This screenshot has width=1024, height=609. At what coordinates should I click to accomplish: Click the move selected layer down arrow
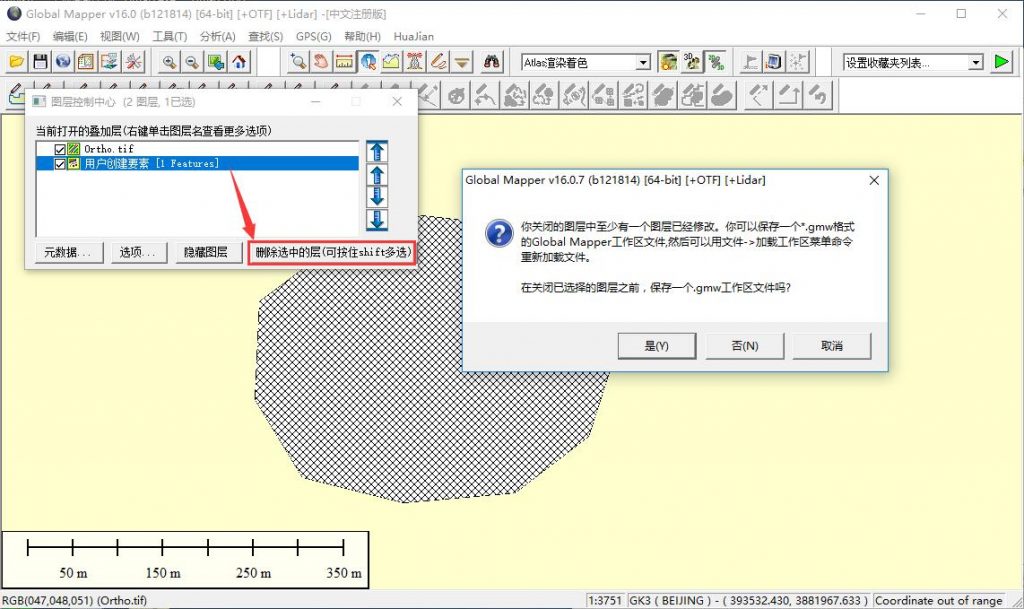pyautogui.click(x=377, y=196)
